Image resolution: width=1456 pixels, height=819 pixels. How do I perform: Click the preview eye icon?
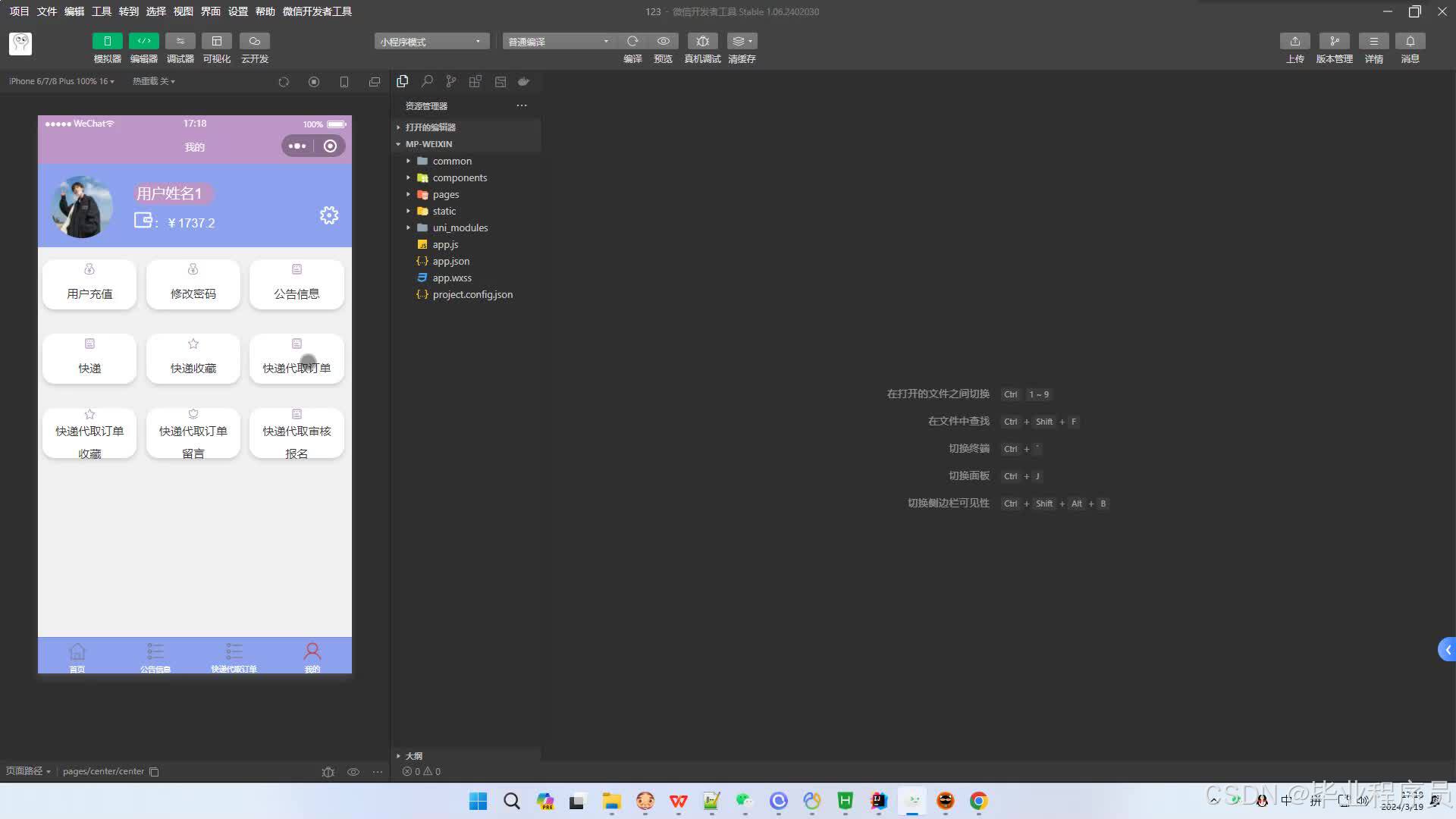coord(663,41)
